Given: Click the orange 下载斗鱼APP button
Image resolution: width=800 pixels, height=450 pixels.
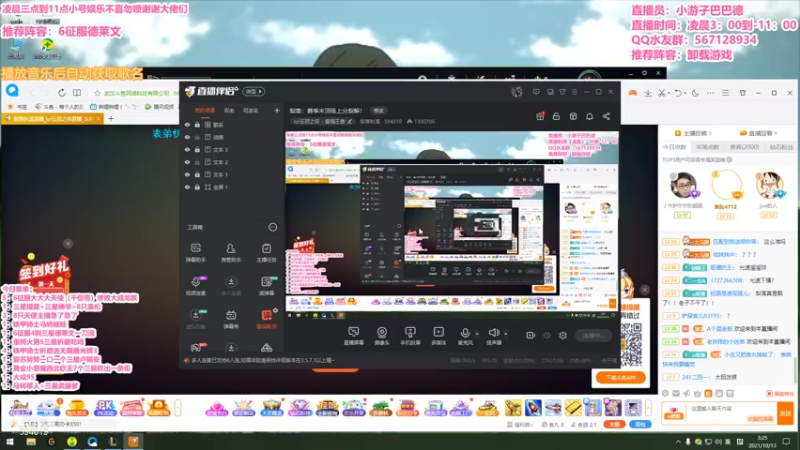Looking at the screenshot, I should 620,378.
